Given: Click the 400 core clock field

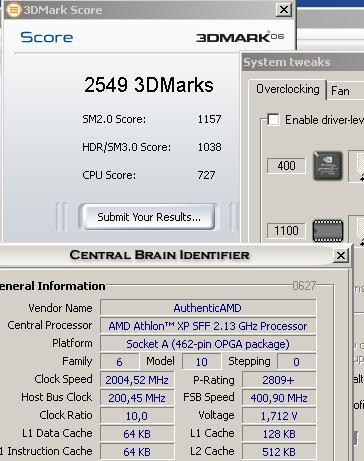Looking at the screenshot, I should point(286,166).
